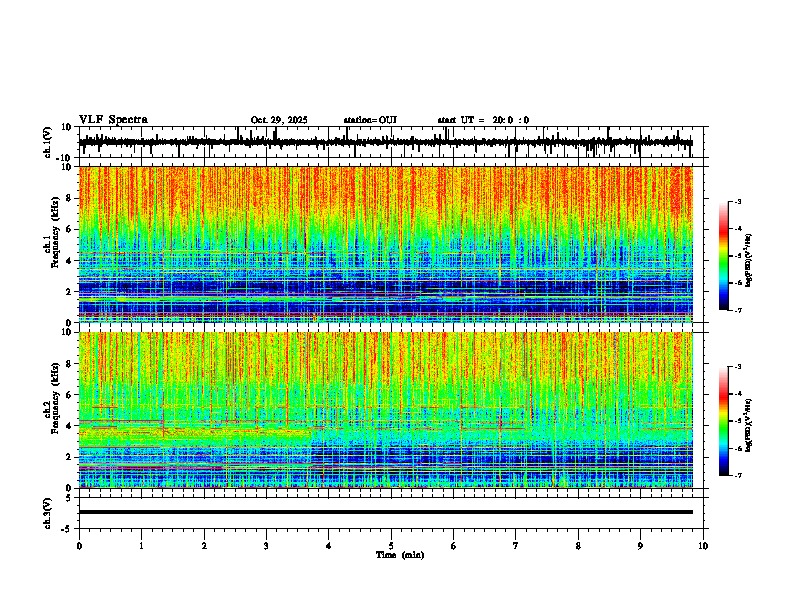Click inside the ch.1 spectrogram panel

pos(385,244)
